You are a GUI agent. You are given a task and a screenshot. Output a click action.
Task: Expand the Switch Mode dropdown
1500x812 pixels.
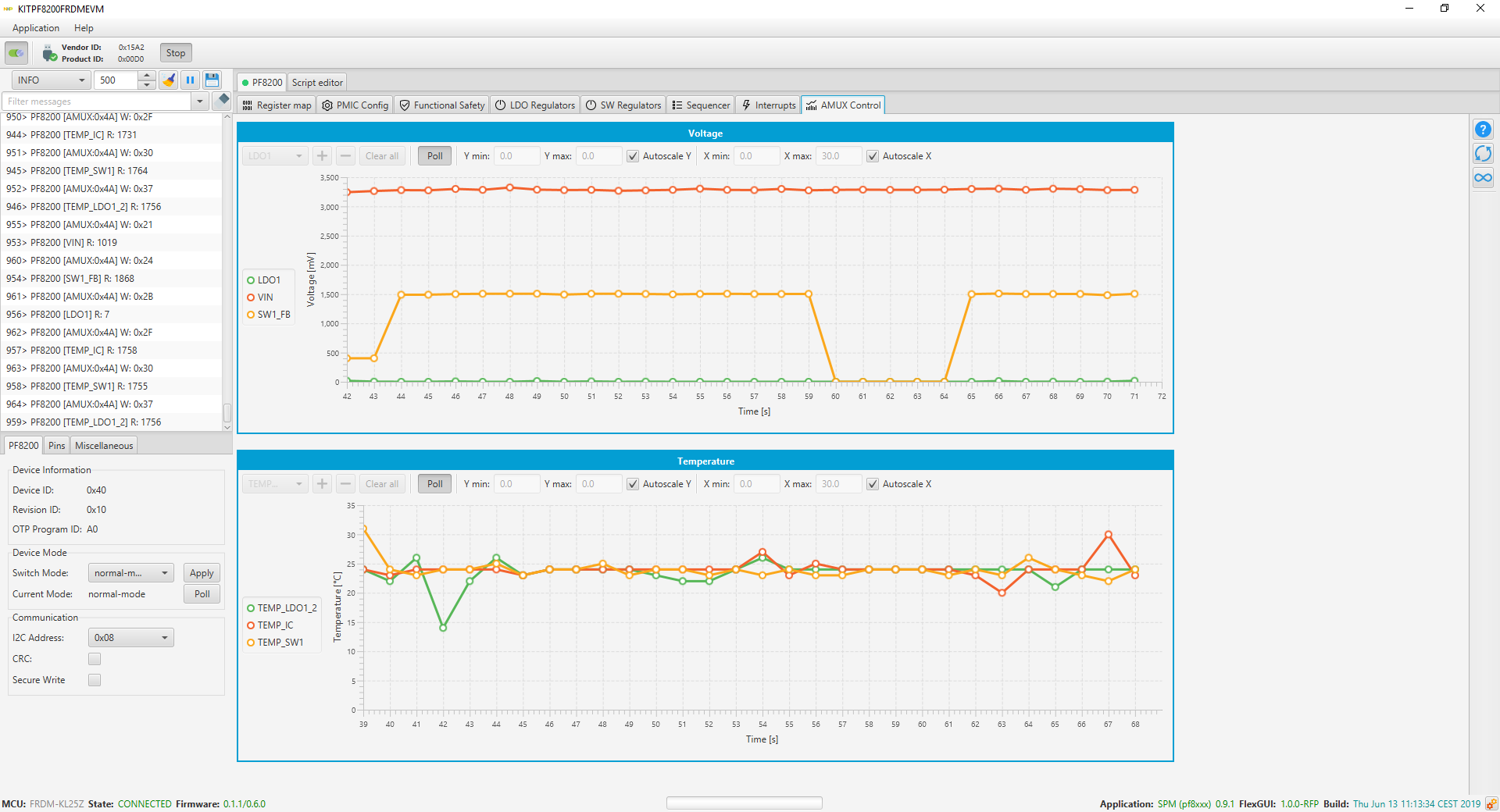(130, 573)
